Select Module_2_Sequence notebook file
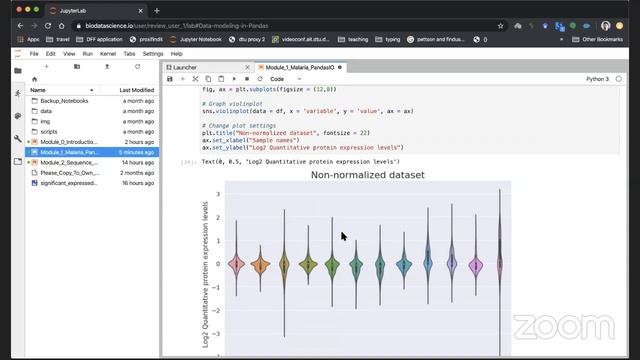 [x=92, y=162]
